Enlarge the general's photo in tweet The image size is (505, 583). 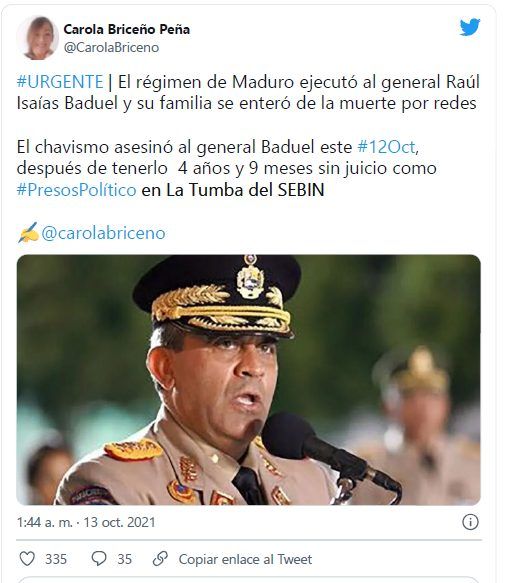point(248,380)
